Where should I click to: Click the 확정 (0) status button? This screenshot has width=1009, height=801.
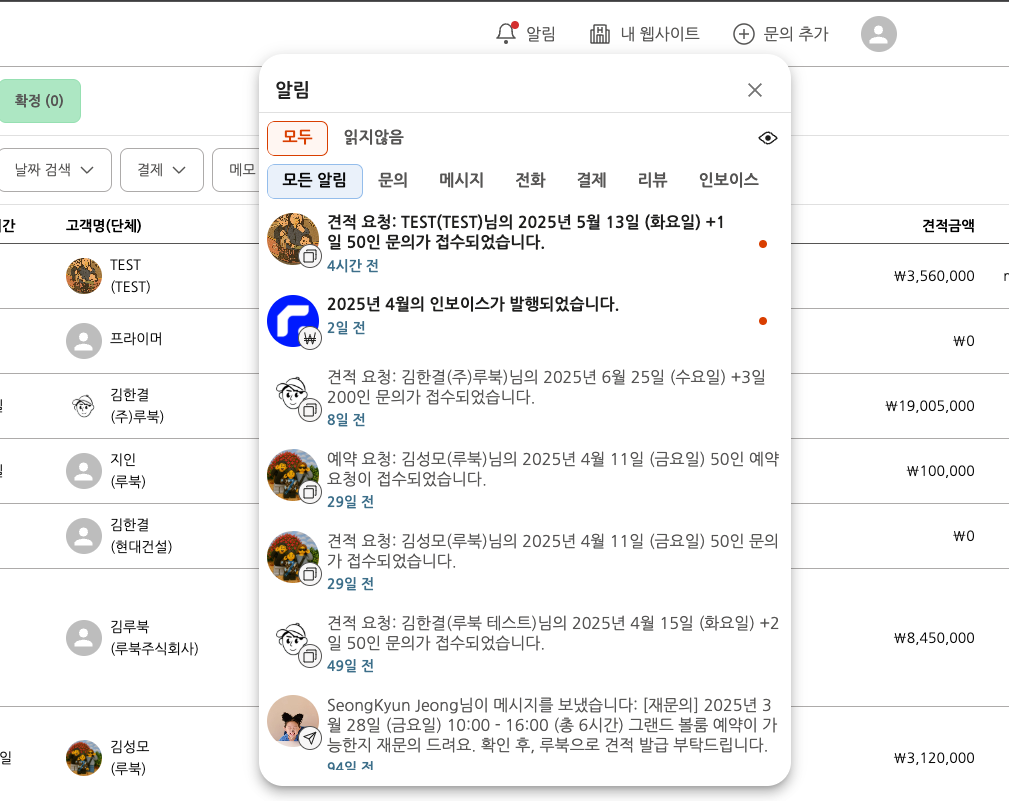[39, 101]
